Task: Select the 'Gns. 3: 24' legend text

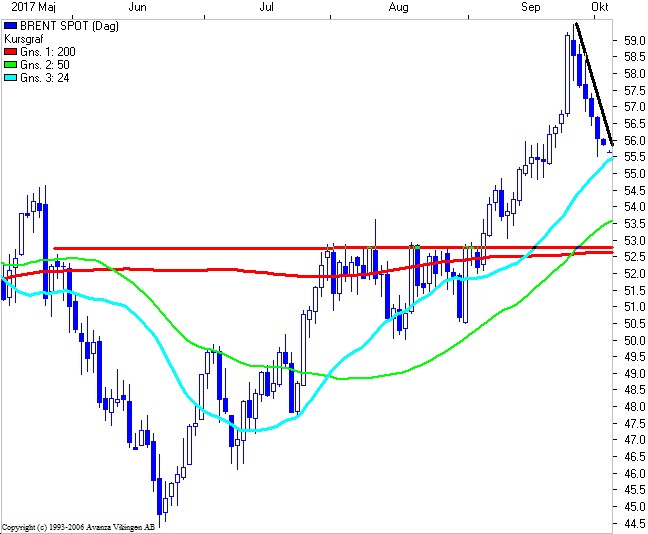Action: pyautogui.click(x=45, y=77)
